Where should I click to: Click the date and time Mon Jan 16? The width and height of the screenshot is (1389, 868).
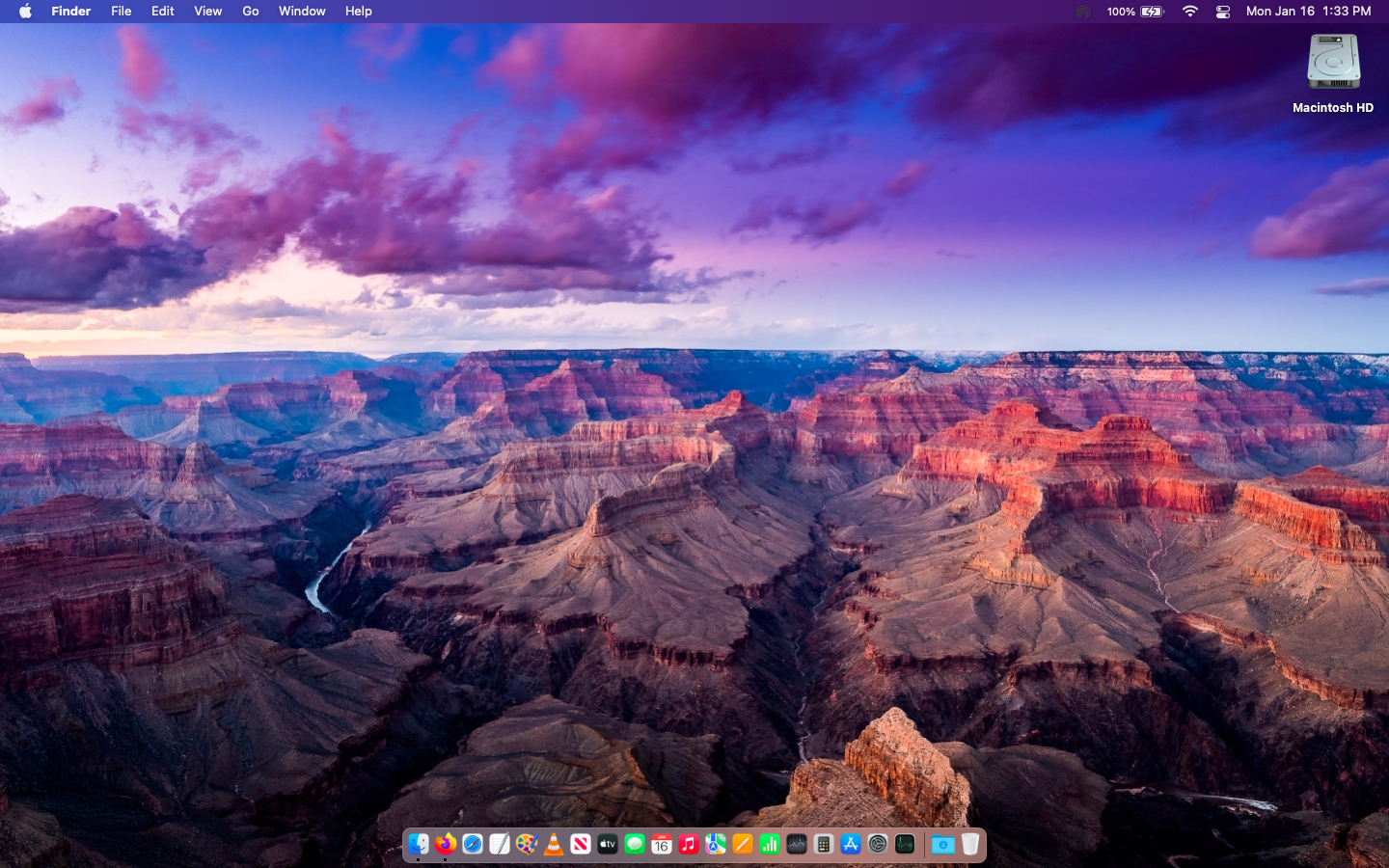click(1308, 12)
